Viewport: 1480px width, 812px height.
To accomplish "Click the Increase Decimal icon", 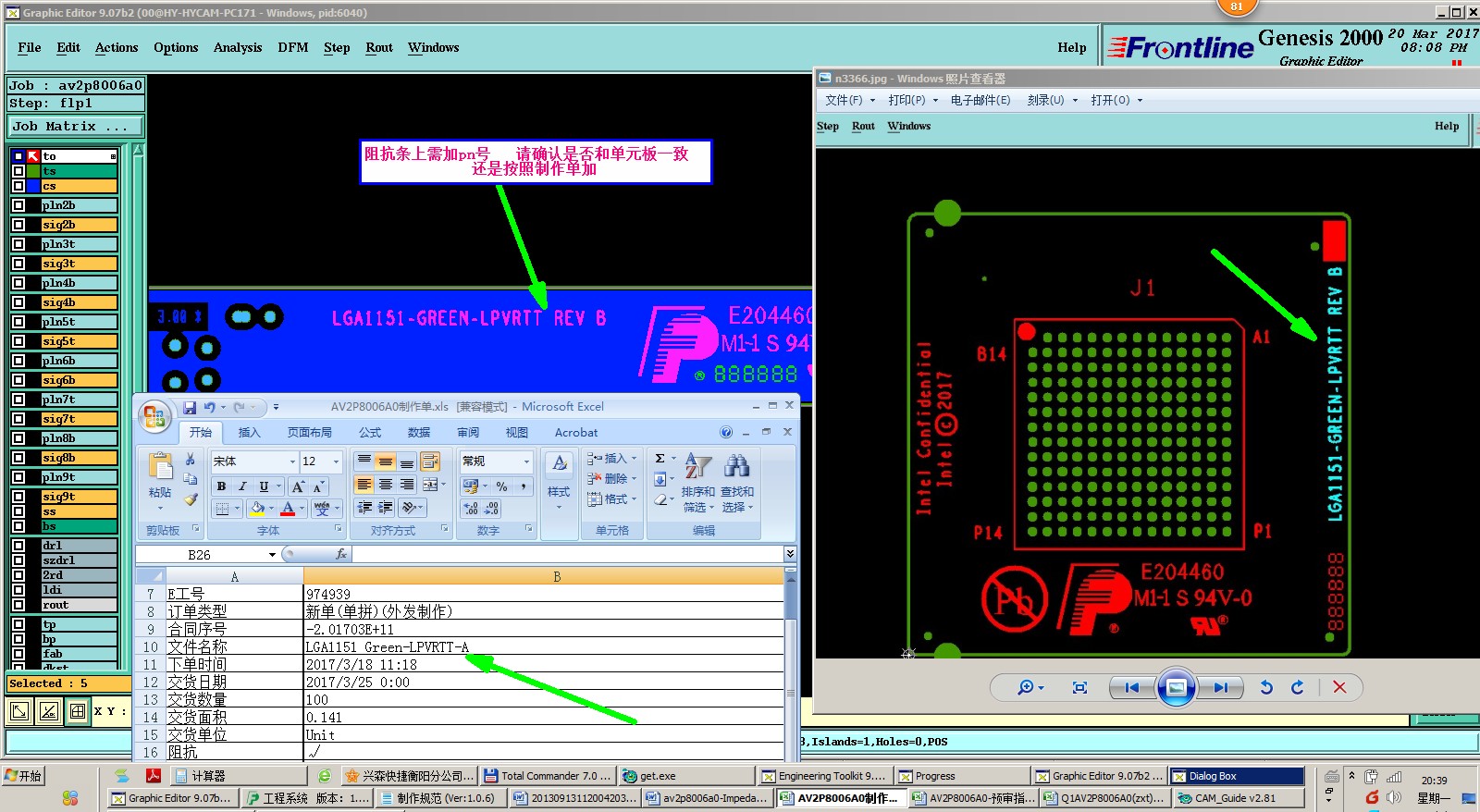I will [471, 508].
